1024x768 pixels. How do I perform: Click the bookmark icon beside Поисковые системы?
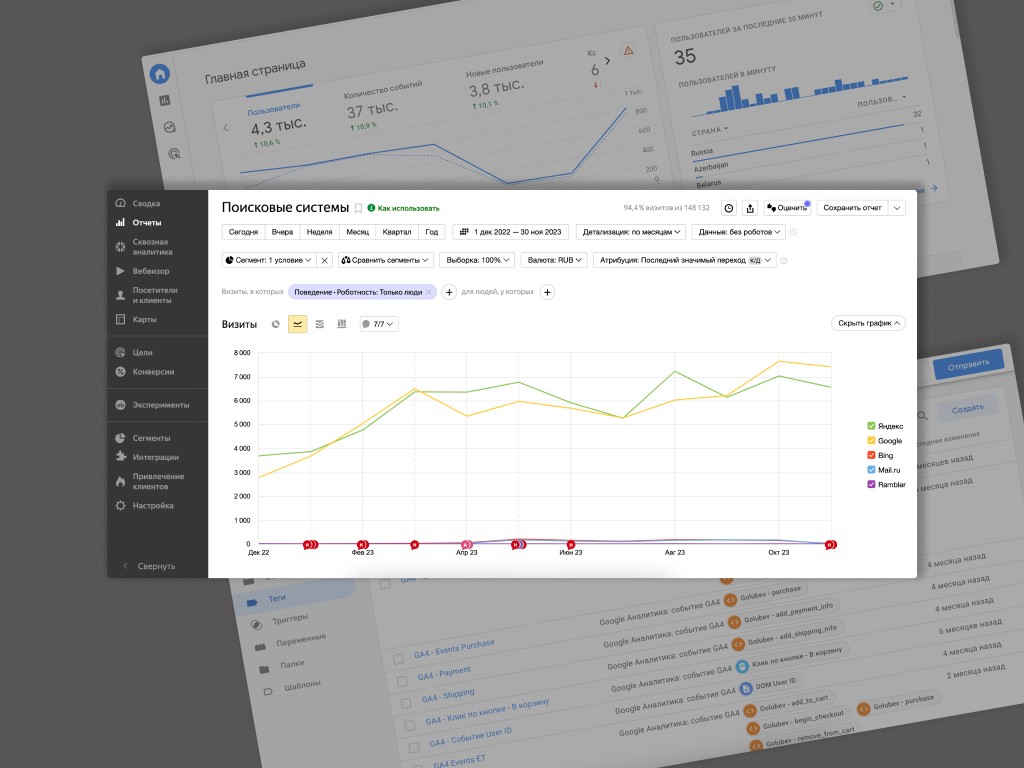[358, 208]
